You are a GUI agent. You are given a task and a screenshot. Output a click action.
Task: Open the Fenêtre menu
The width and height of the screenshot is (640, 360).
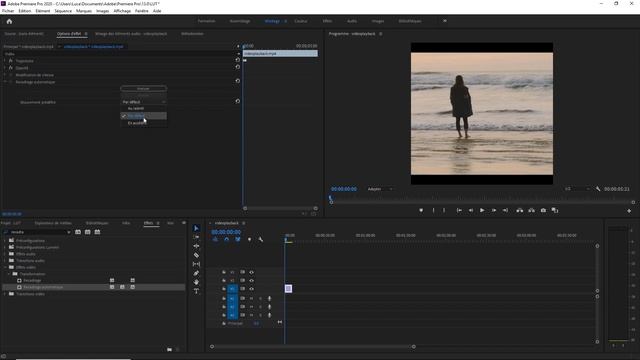pos(142,11)
